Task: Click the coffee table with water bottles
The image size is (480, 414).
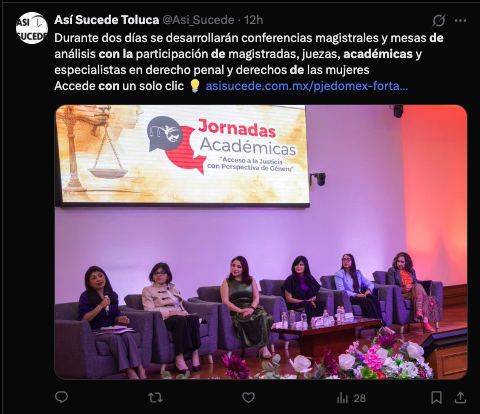Action: click(325, 332)
